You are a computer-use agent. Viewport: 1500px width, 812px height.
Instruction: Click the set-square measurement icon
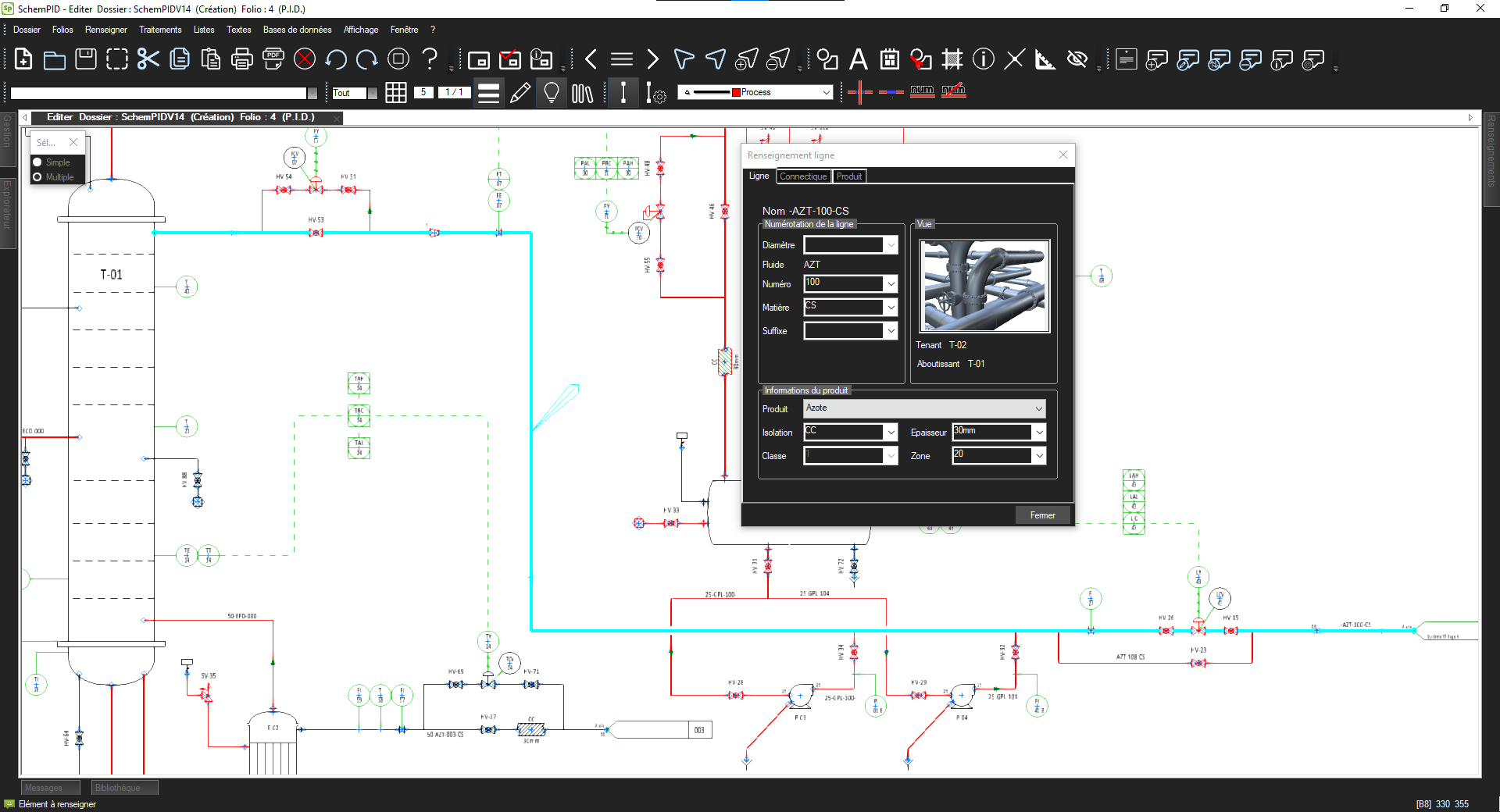[1045, 59]
